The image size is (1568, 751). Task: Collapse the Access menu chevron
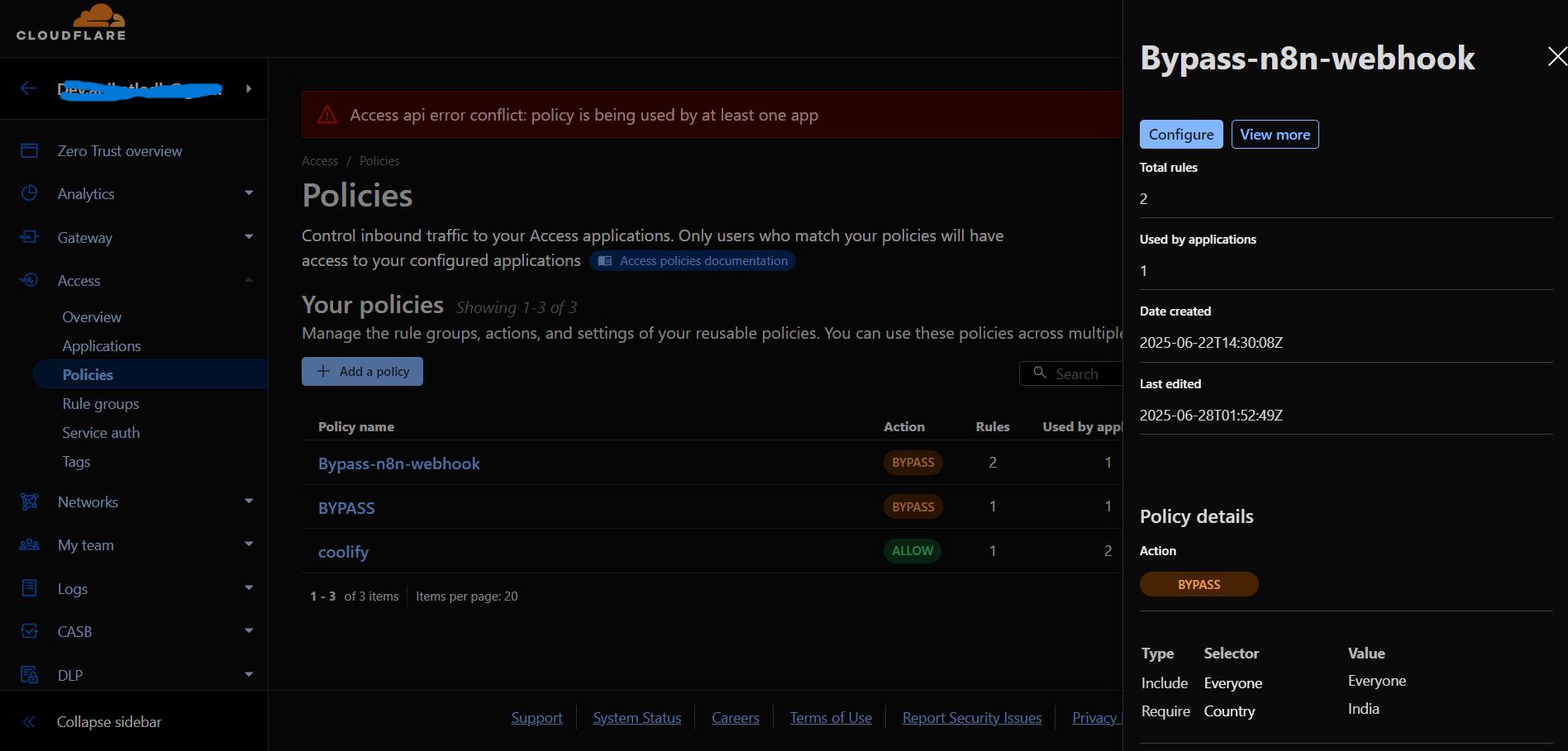249,280
